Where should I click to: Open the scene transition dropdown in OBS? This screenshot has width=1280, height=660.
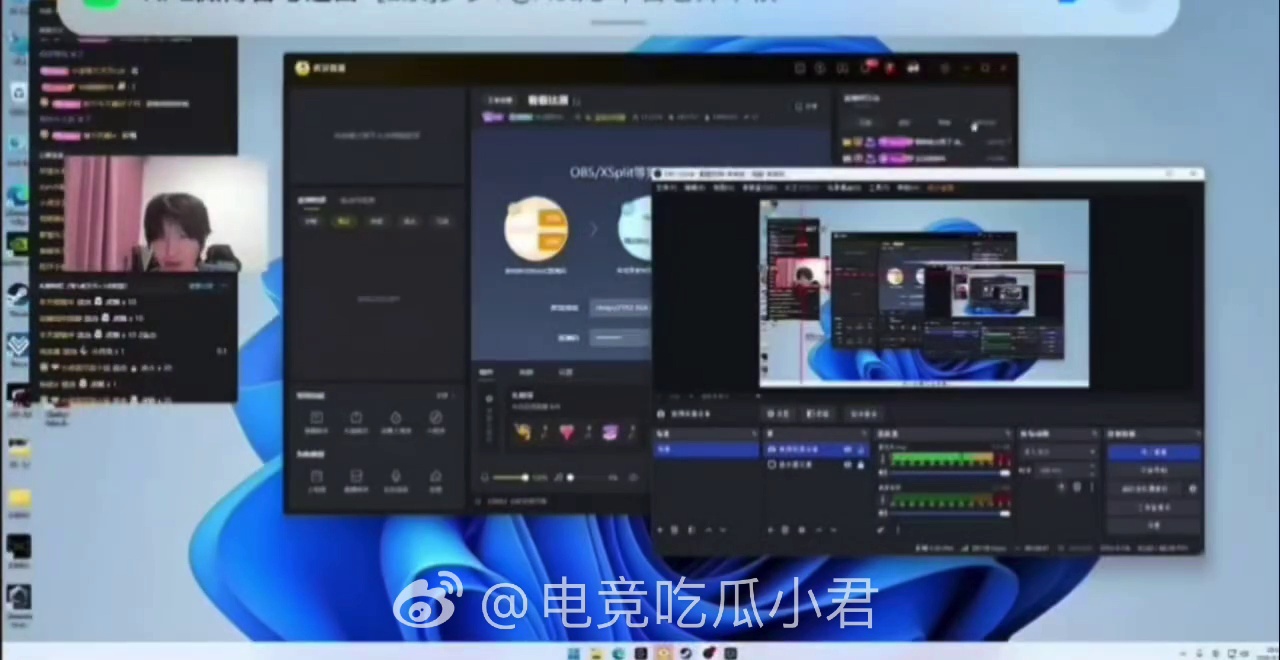click(1058, 452)
